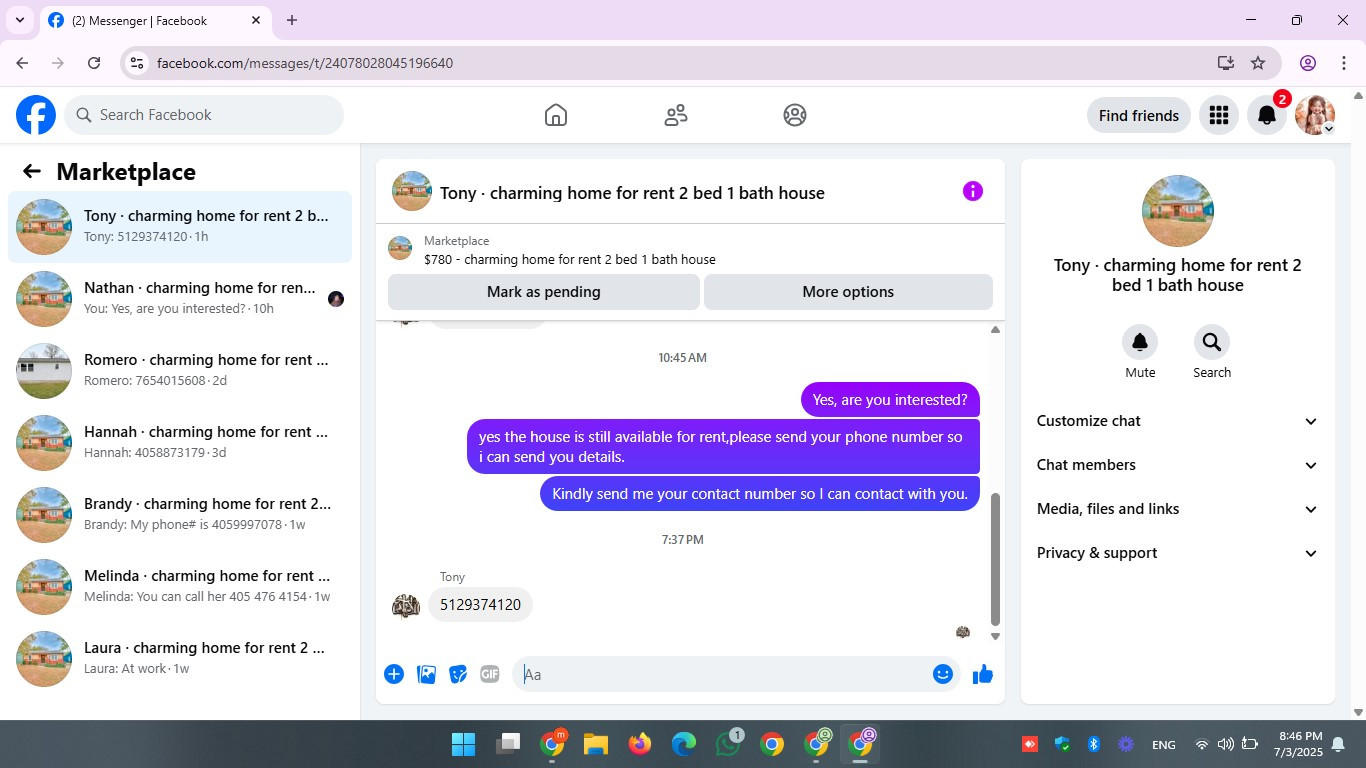The height and width of the screenshot is (768, 1366).
Task: Select the Messenger | Facebook browser tab
Action: coord(155,20)
